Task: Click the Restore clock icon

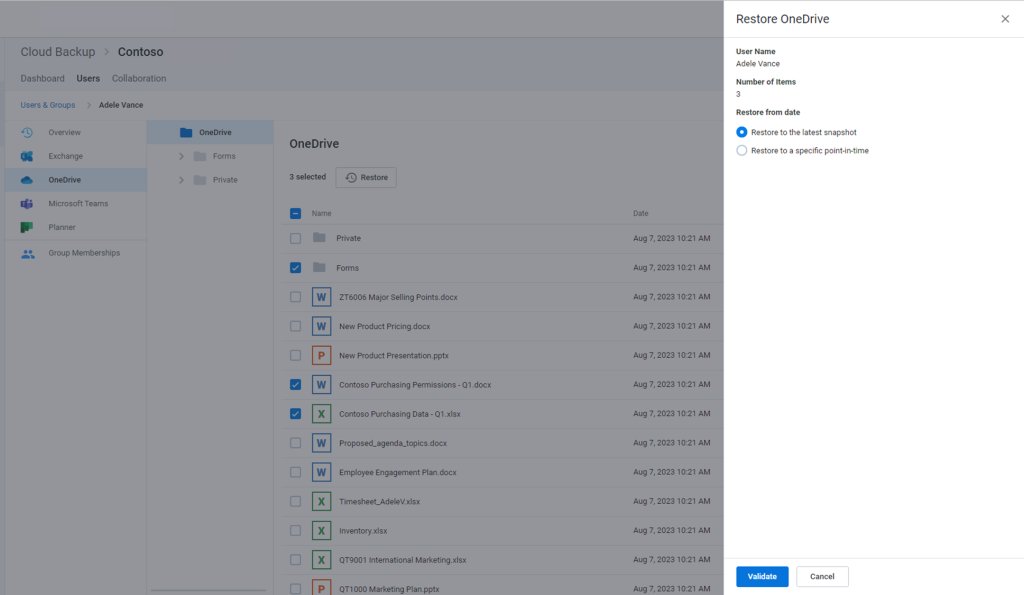Action: 351,178
